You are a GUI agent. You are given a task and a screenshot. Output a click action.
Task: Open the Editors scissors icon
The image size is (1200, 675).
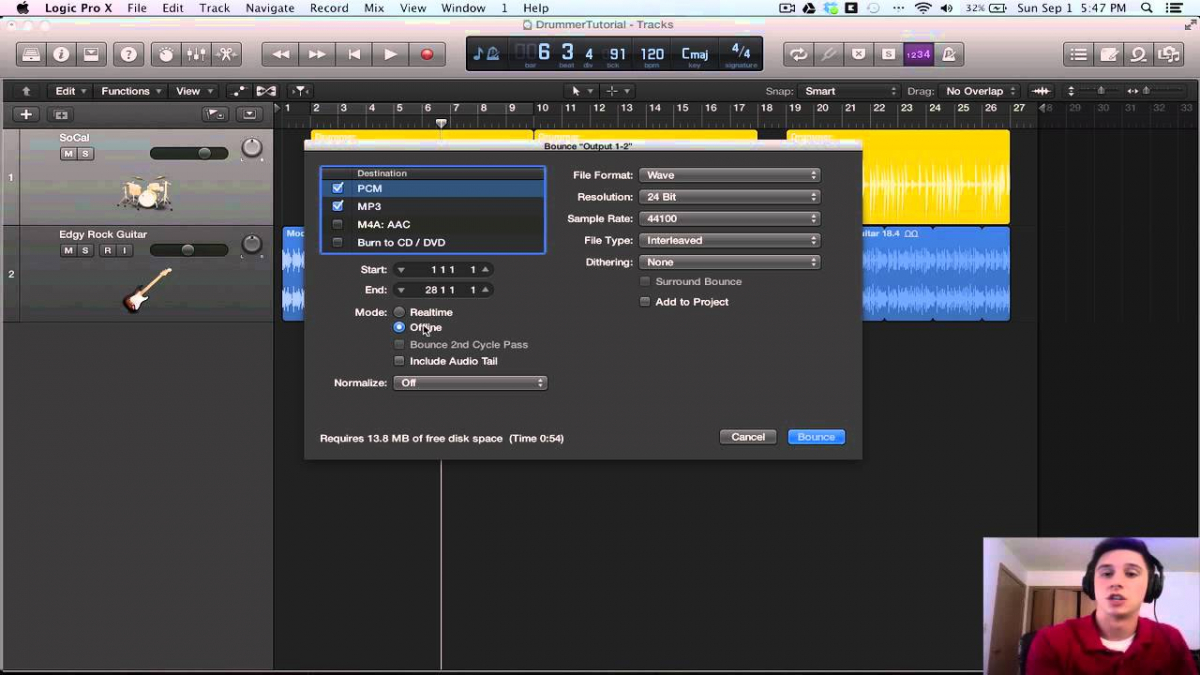(226, 54)
